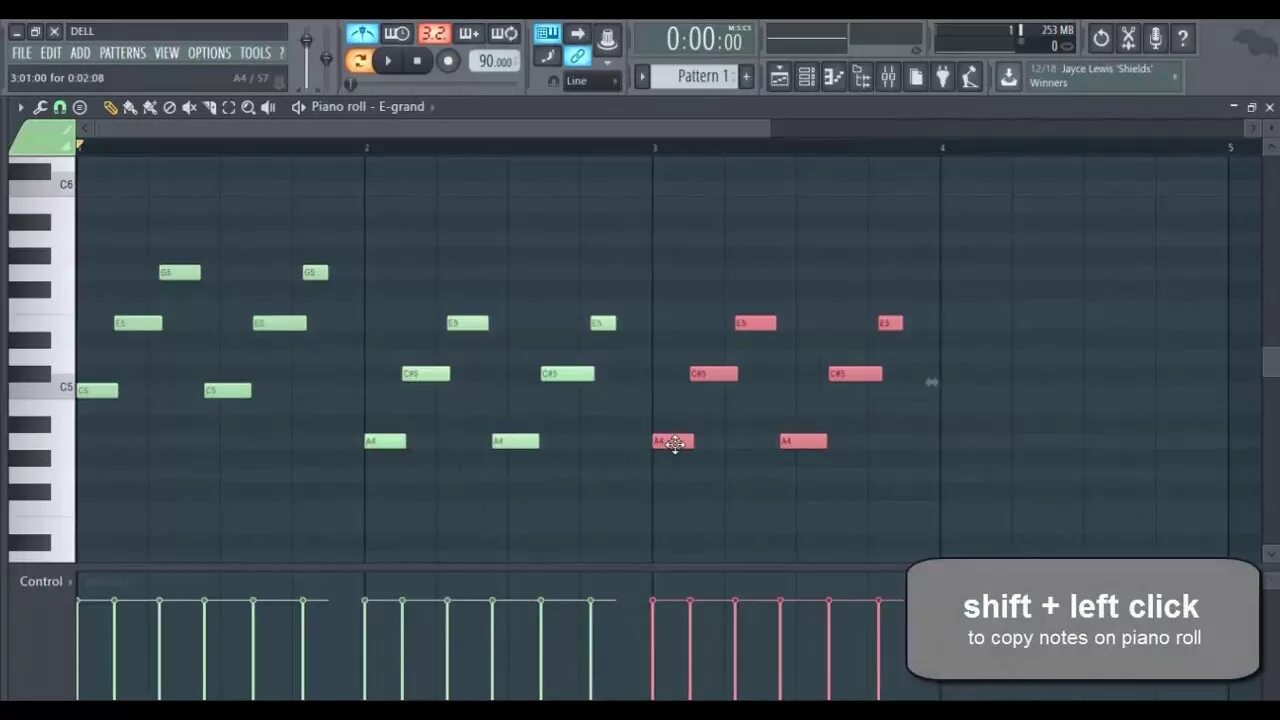
Task: Select the Slice tool
Action: [x=209, y=107]
